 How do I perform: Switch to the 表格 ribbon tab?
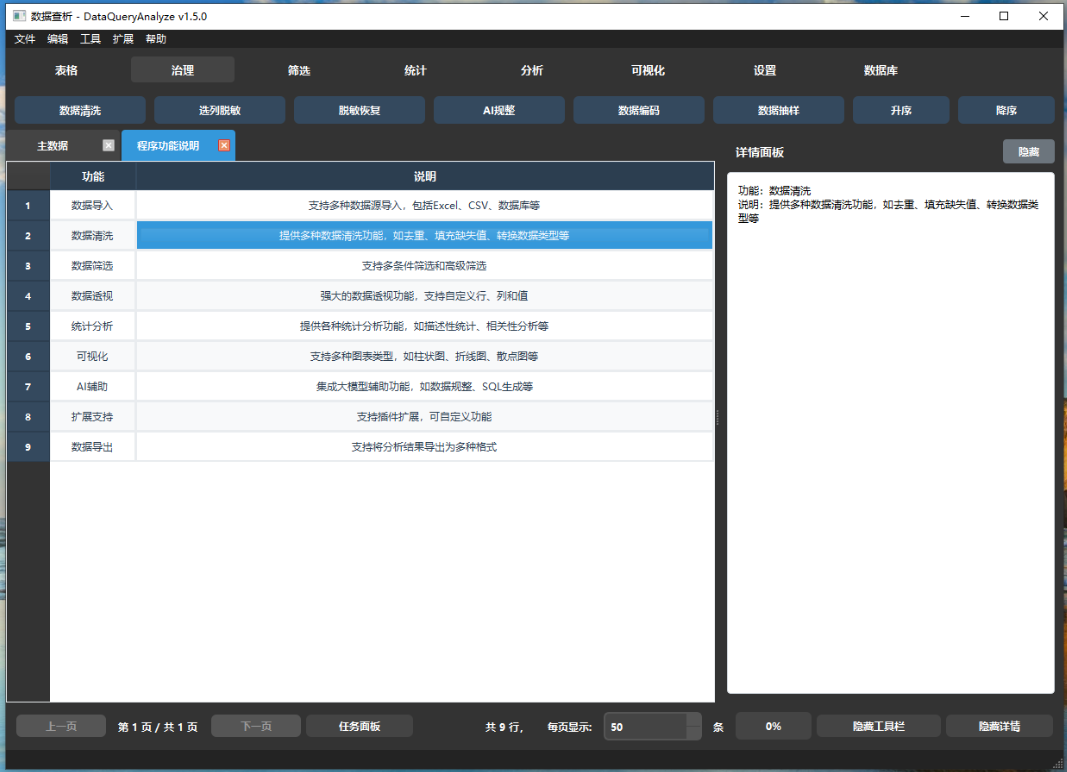pos(67,70)
